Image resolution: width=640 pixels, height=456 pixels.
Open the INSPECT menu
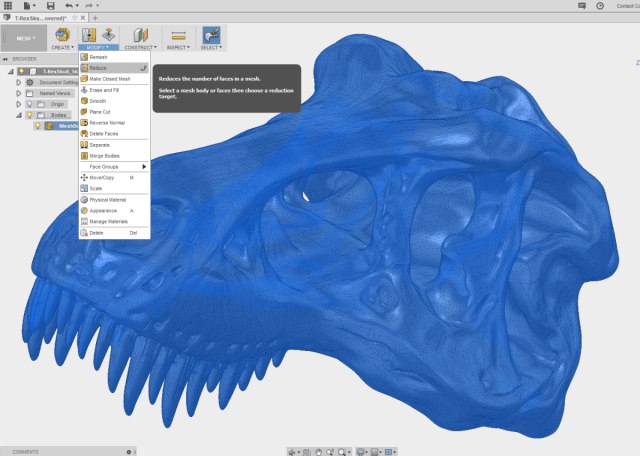pyautogui.click(x=178, y=48)
